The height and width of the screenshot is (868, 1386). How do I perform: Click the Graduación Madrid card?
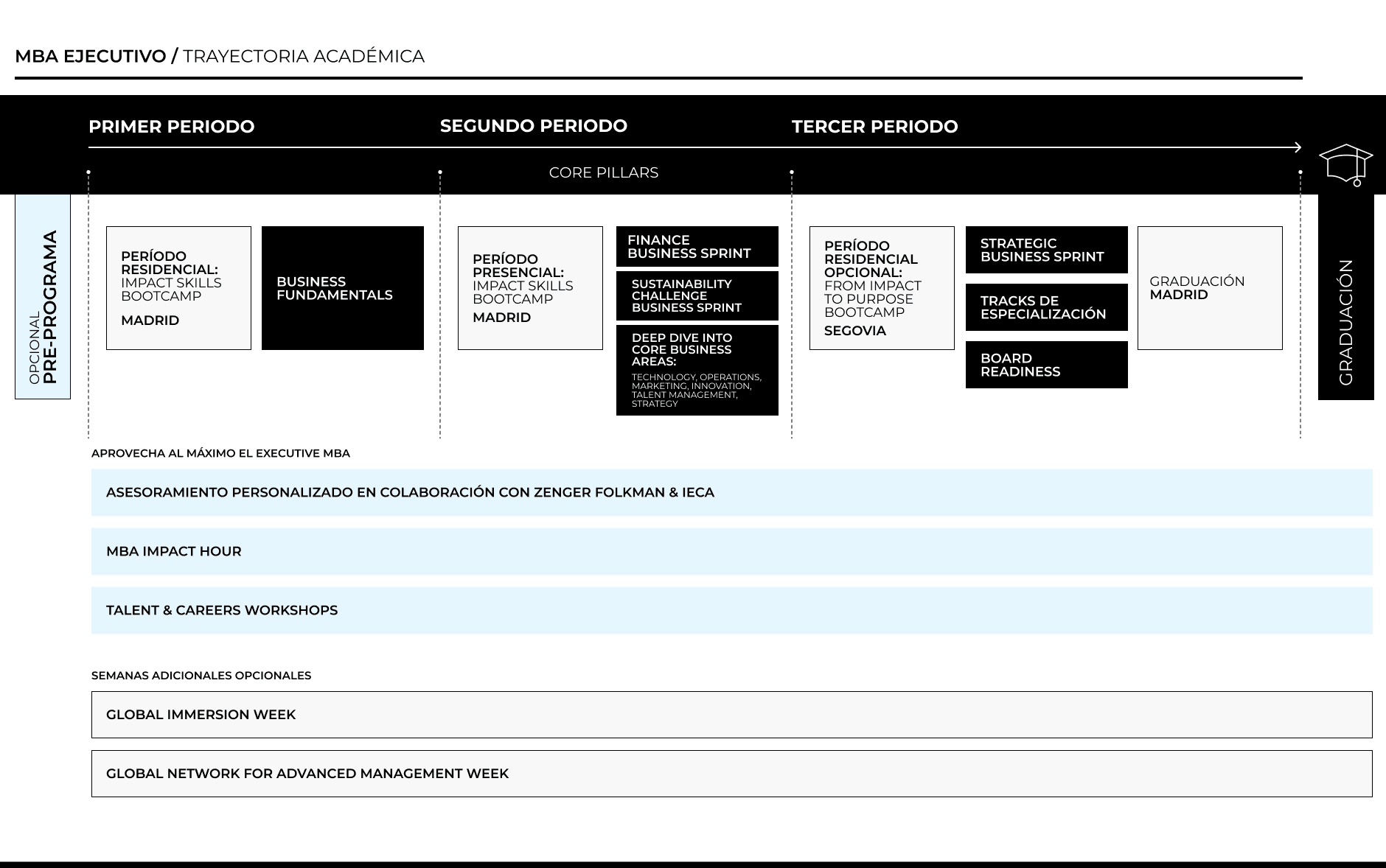[x=1210, y=288]
